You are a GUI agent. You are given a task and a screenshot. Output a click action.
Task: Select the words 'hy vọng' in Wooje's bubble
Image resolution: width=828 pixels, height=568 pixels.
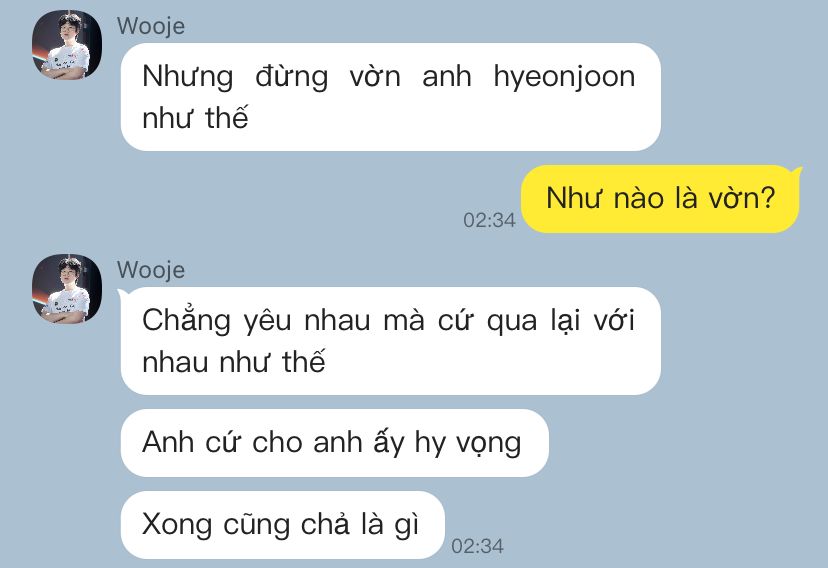point(468,443)
